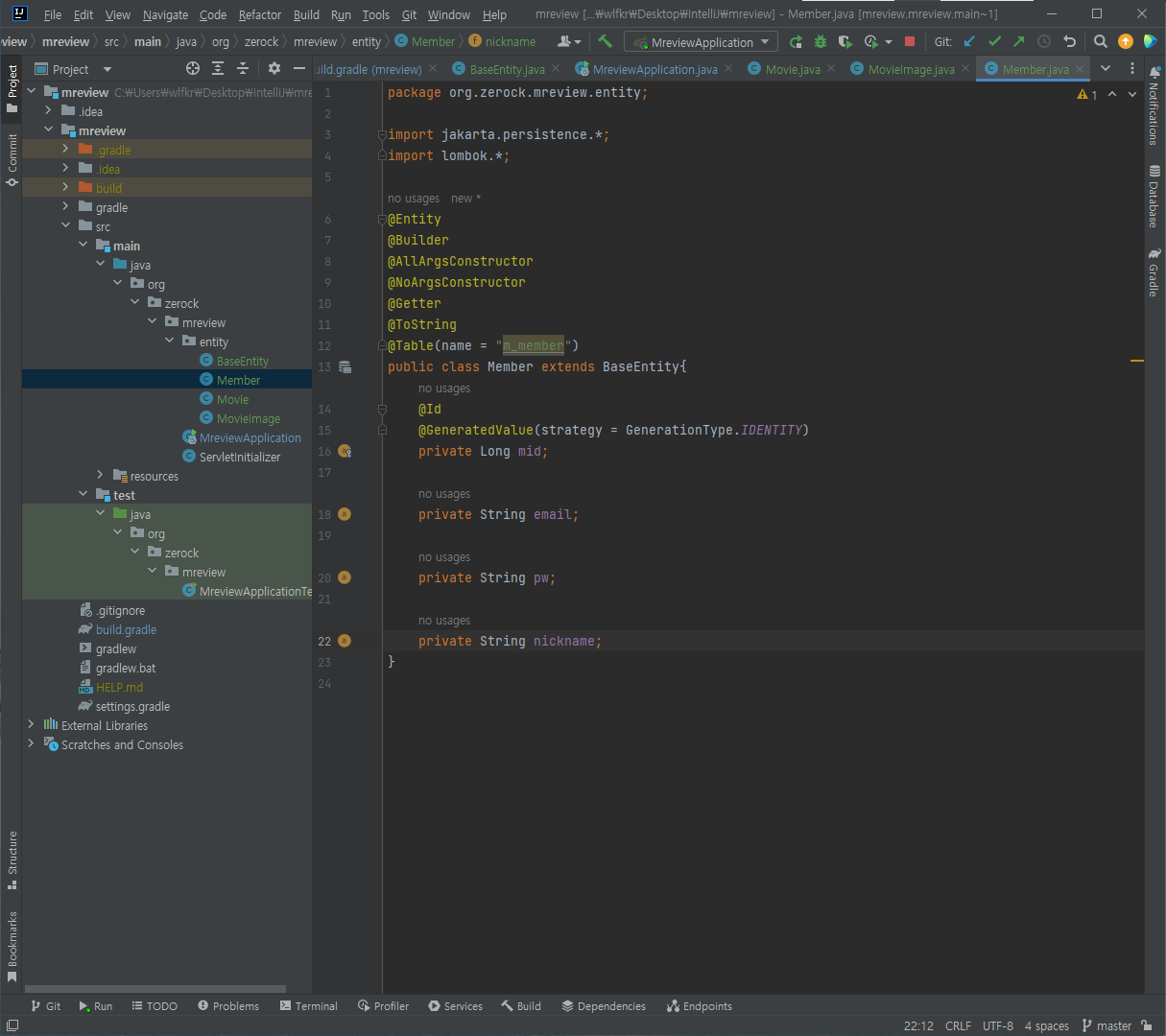Click the yellow warning stripe marker
1166x1036 pixels.
coord(1137,361)
